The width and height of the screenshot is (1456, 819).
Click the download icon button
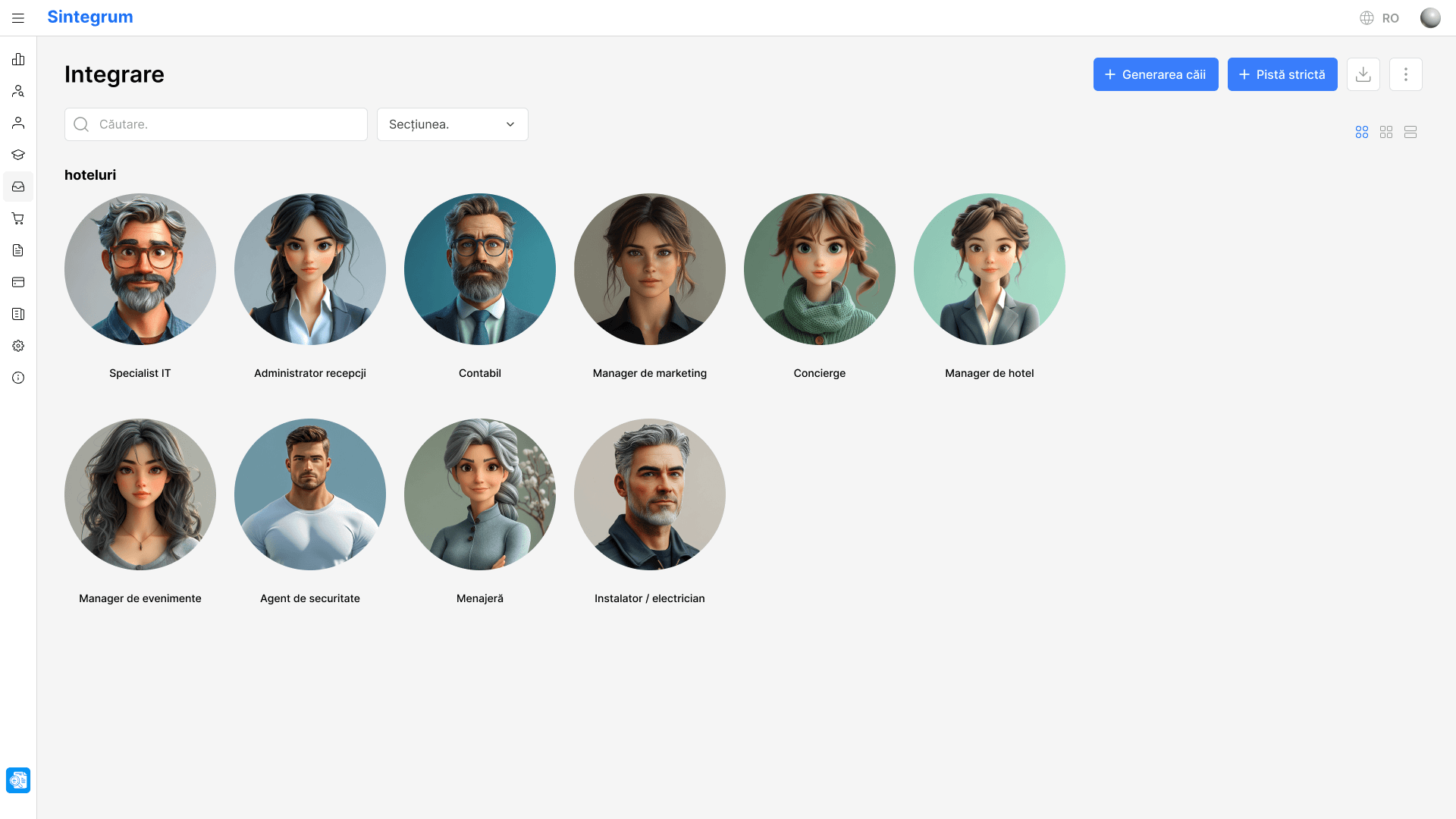pyautogui.click(x=1363, y=74)
